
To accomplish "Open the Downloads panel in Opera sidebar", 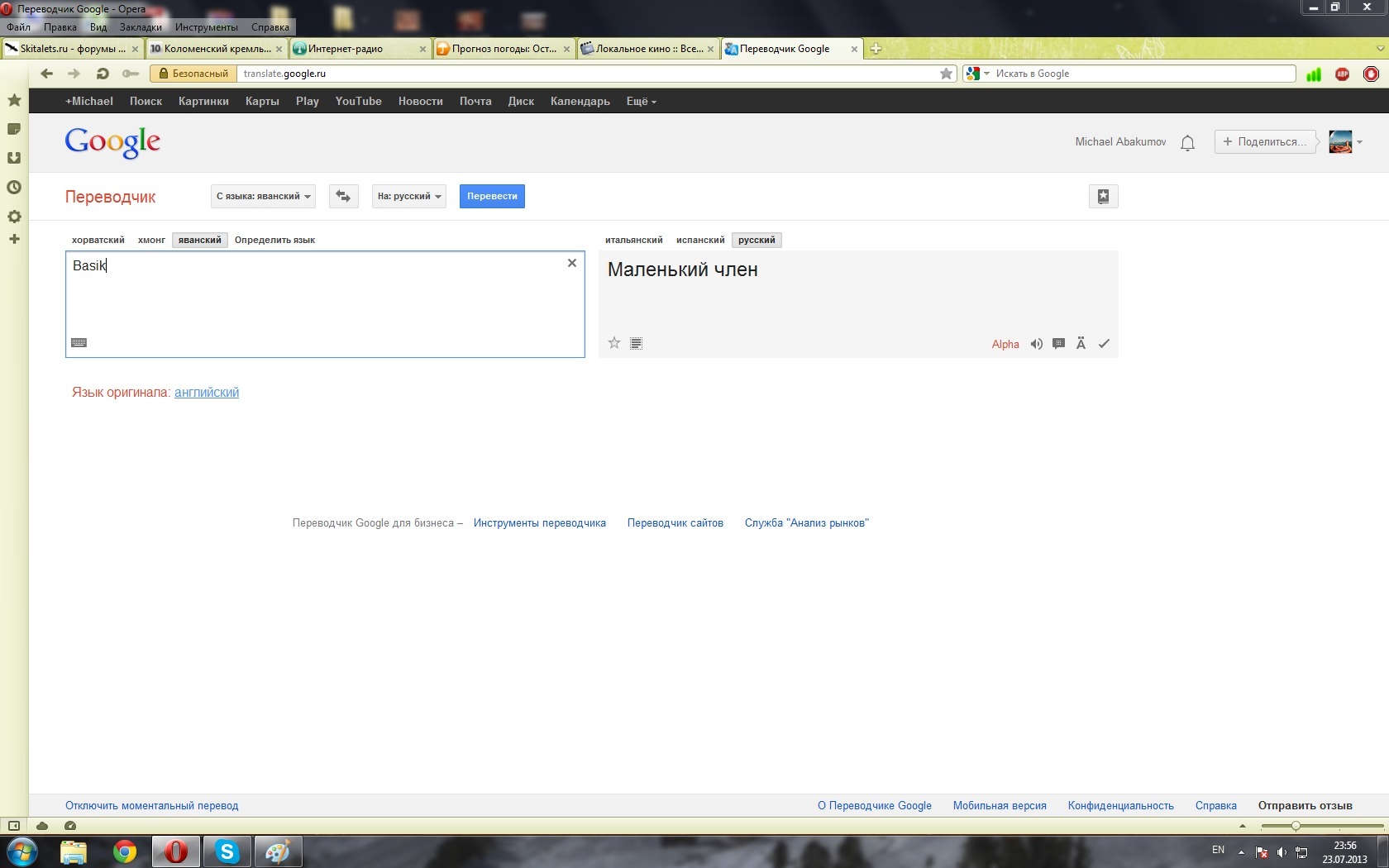I will tap(14, 158).
